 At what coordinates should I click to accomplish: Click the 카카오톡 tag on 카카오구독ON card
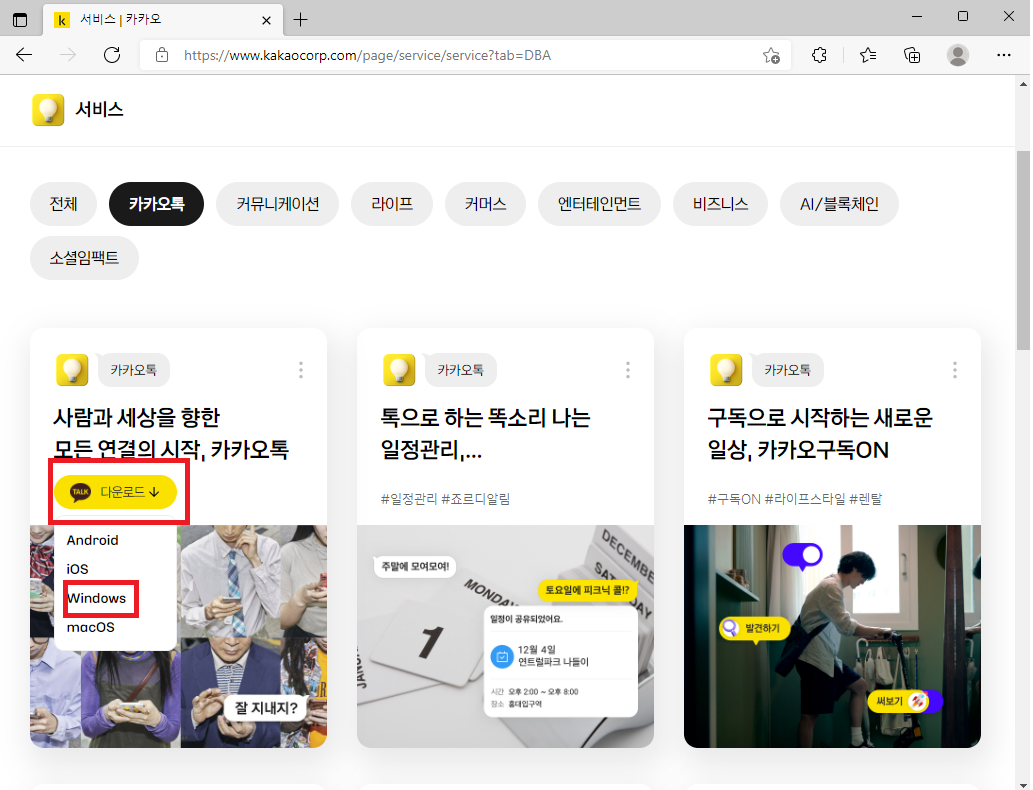click(787, 370)
